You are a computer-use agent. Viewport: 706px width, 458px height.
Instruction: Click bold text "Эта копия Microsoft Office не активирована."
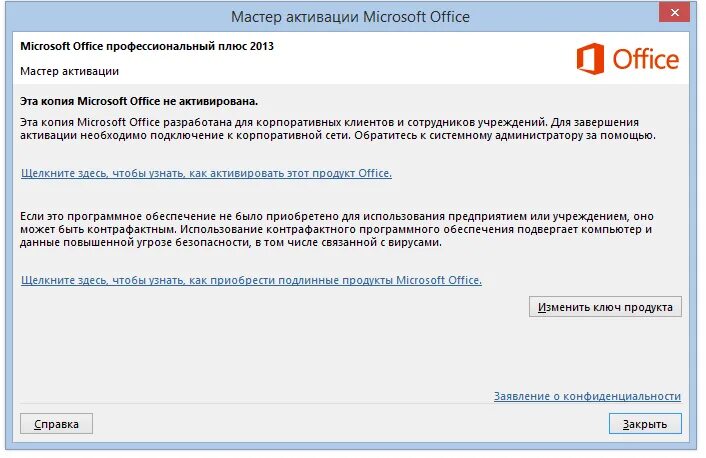tap(139, 101)
